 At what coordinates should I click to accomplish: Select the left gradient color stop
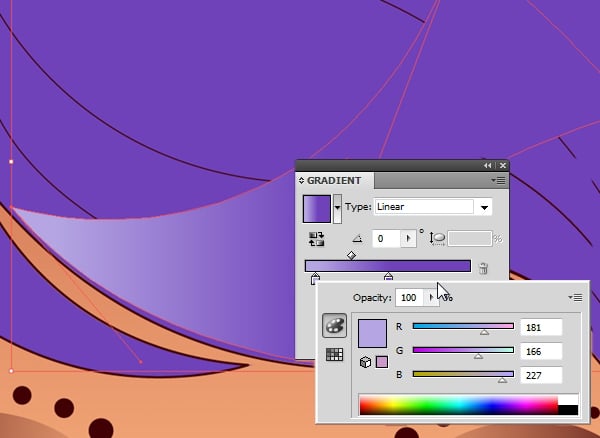click(x=315, y=279)
